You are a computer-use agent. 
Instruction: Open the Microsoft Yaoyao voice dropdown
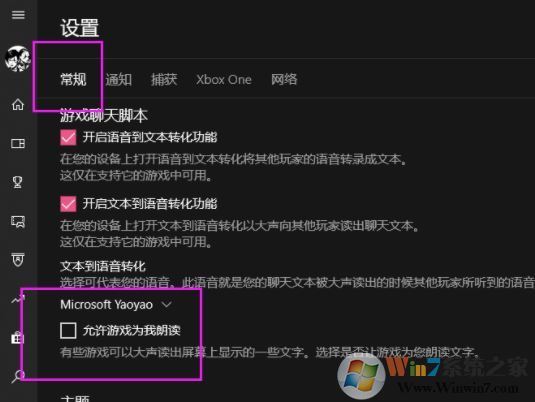116,304
